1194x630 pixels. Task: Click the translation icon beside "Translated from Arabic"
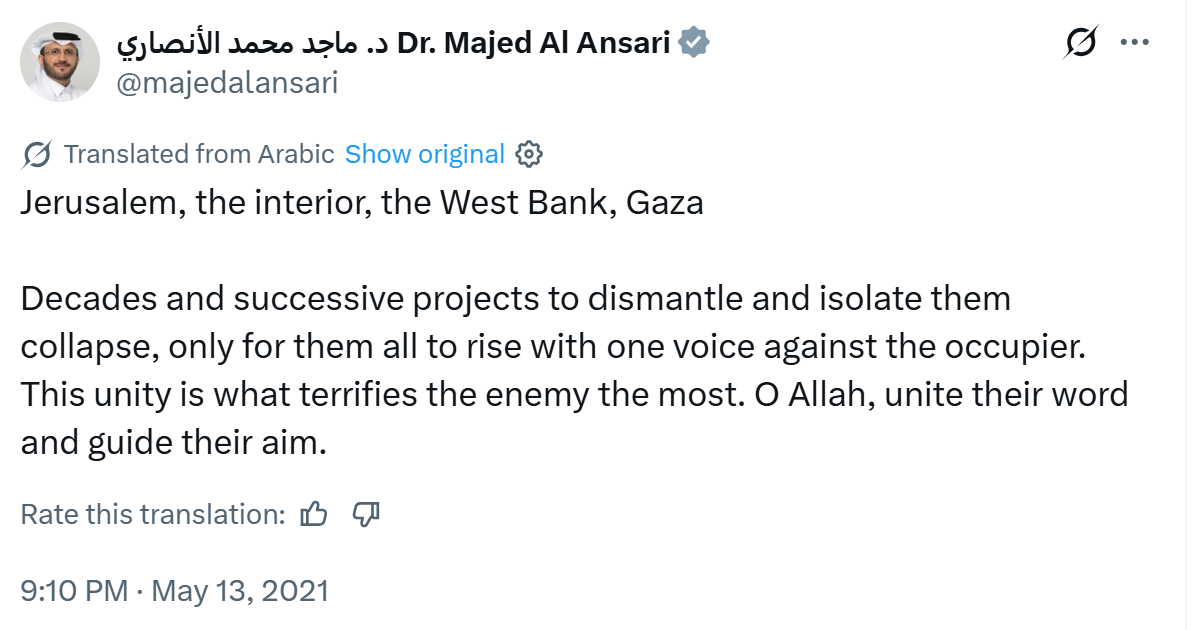pos(37,154)
